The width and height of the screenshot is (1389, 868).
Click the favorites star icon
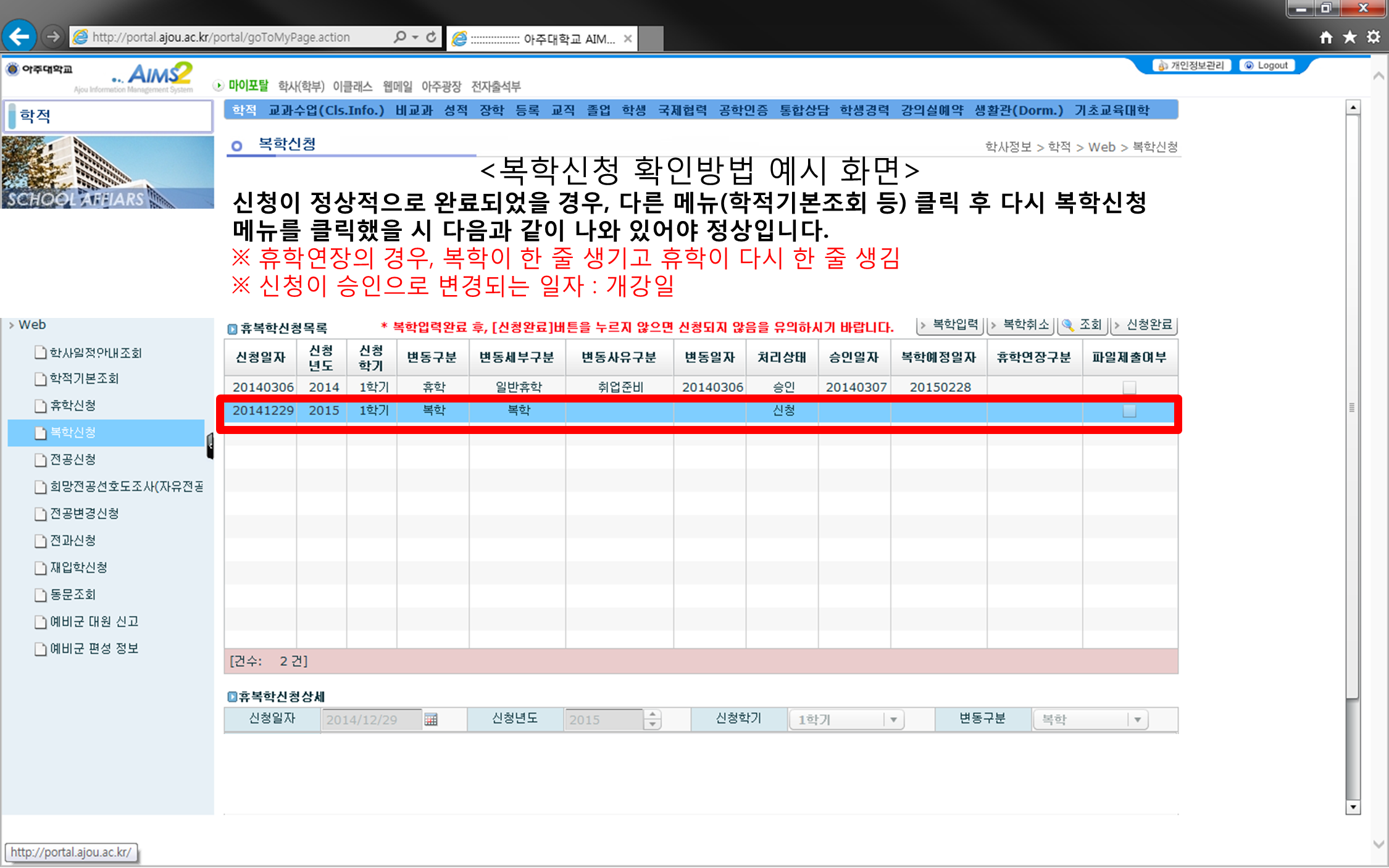(1349, 38)
